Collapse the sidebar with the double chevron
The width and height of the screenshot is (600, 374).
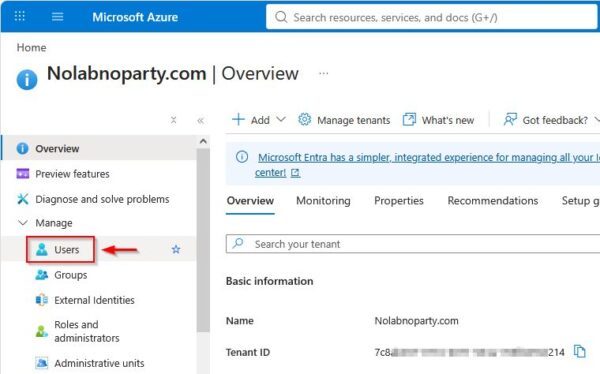coord(201,121)
